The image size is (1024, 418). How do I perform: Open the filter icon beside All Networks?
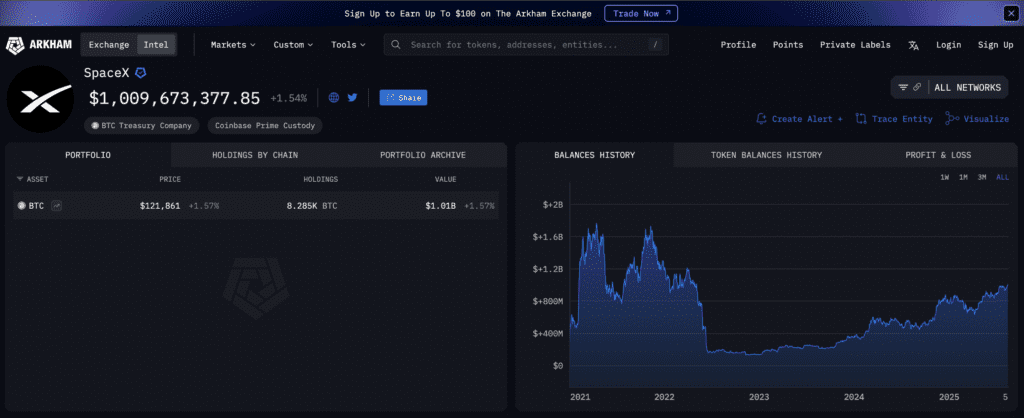tap(903, 88)
